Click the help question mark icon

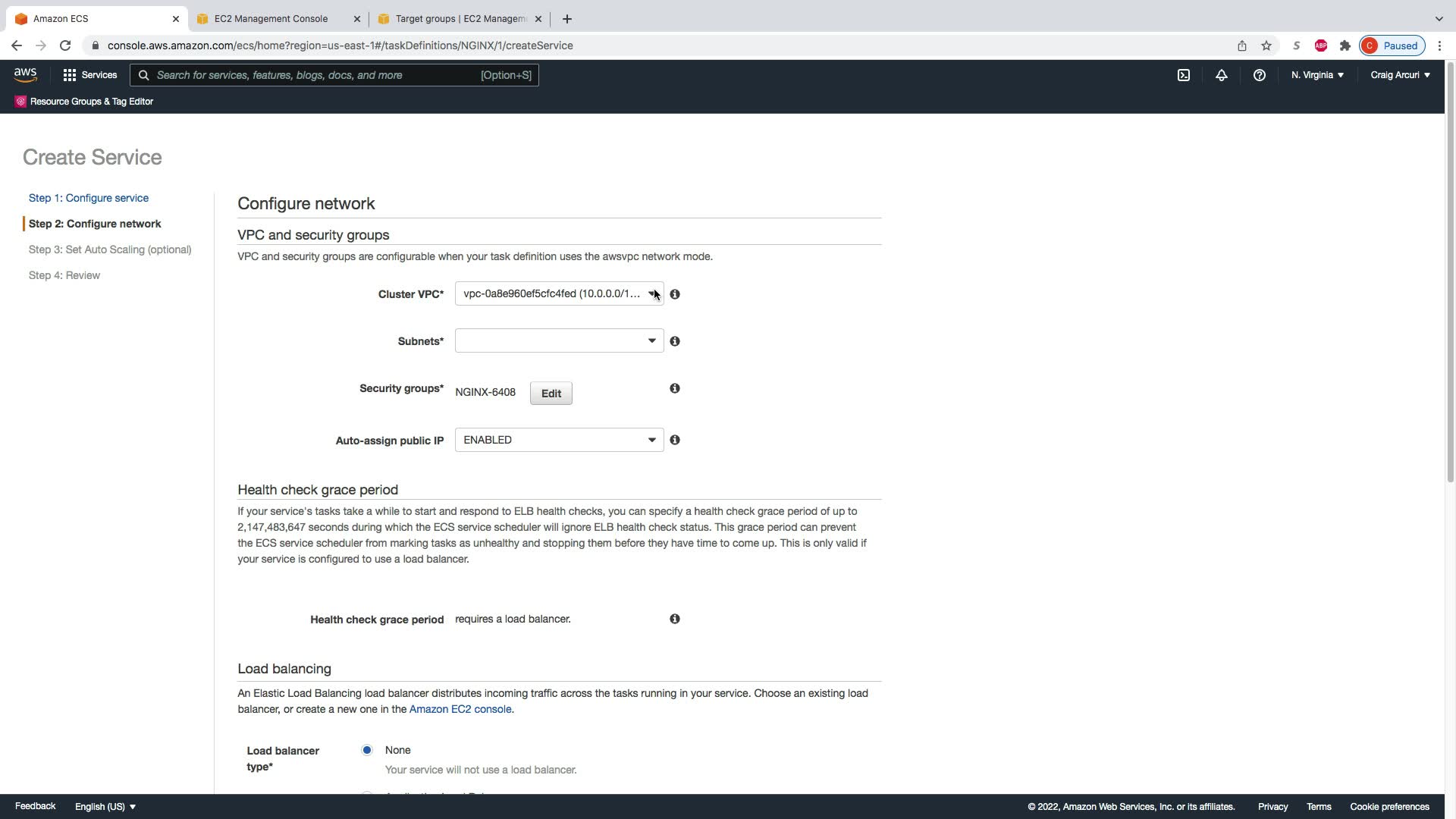tap(1259, 75)
